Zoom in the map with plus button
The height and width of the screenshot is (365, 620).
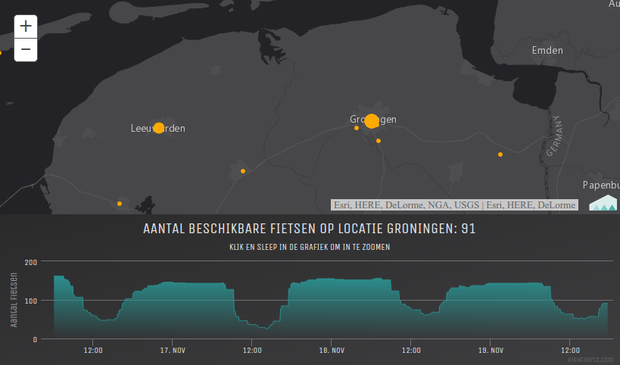coord(26,26)
